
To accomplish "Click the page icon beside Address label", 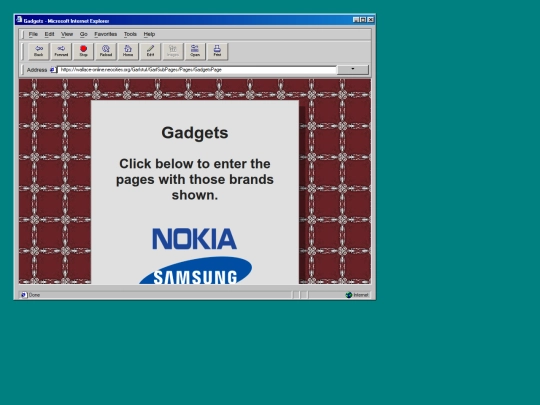I will pyautogui.click(x=53, y=70).
